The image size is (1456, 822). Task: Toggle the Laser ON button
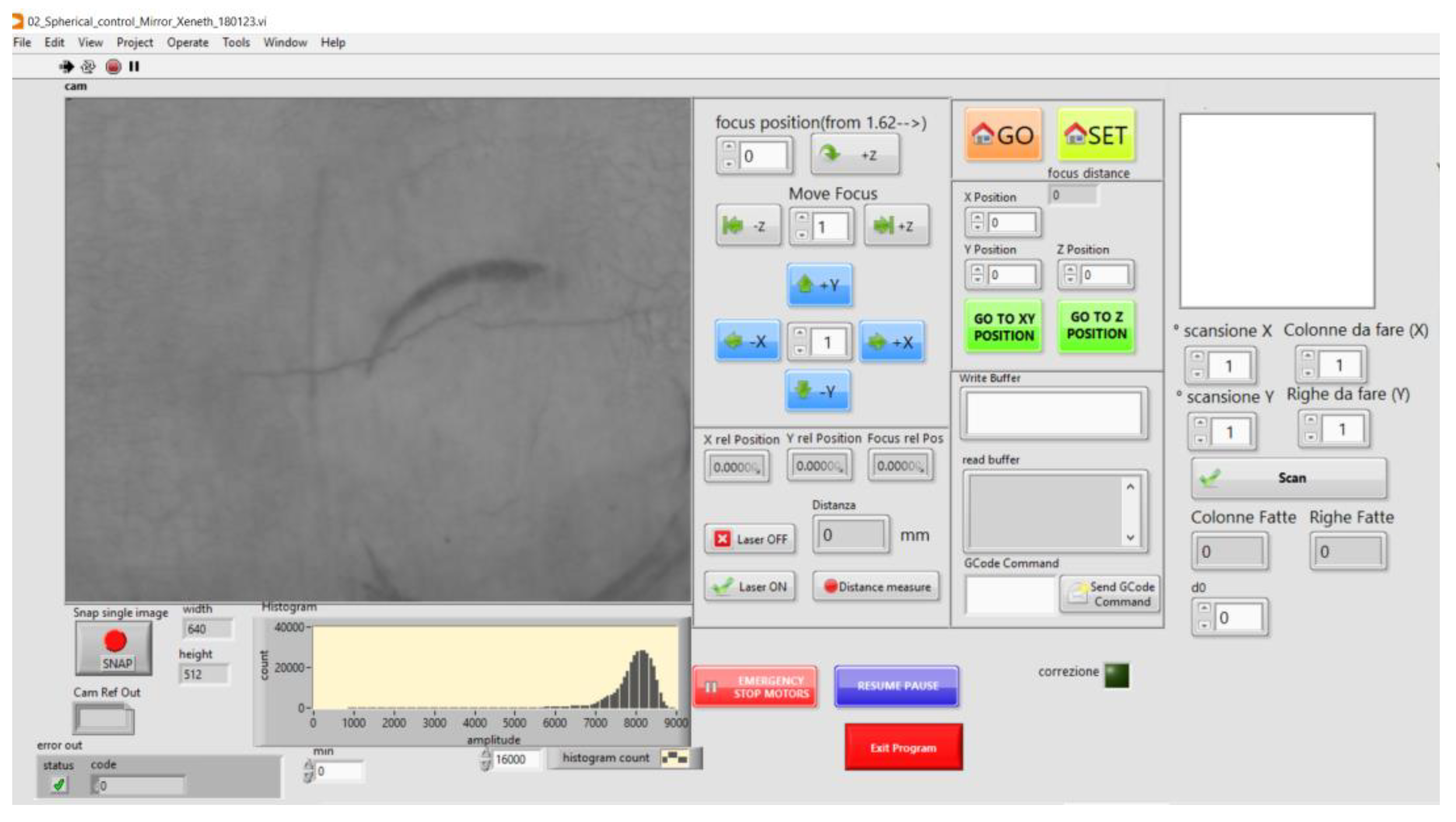point(750,586)
